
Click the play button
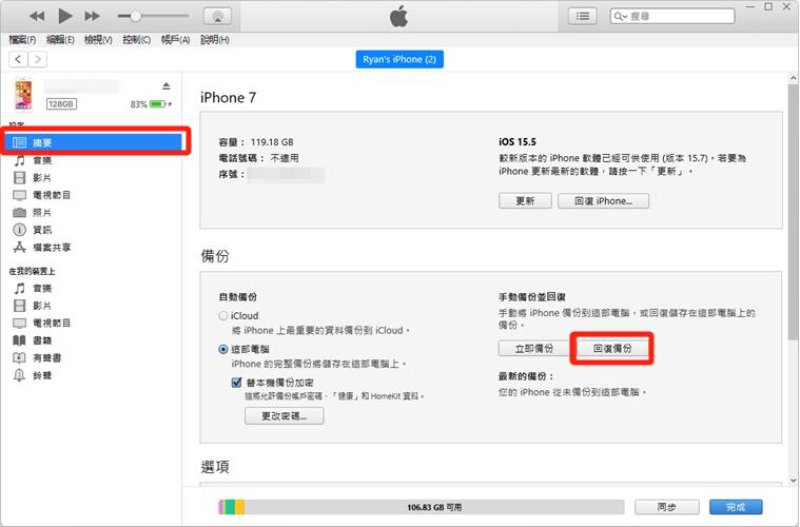tap(65, 16)
